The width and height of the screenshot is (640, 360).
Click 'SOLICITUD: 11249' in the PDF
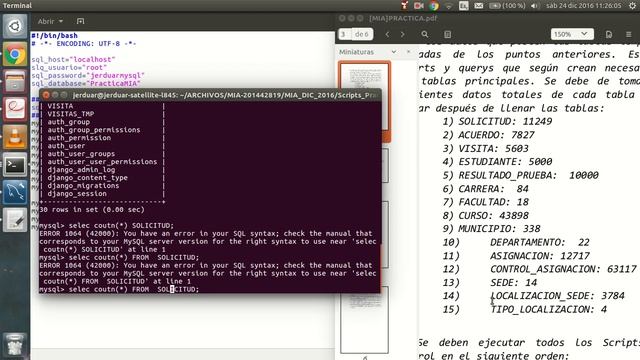coord(505,122)
